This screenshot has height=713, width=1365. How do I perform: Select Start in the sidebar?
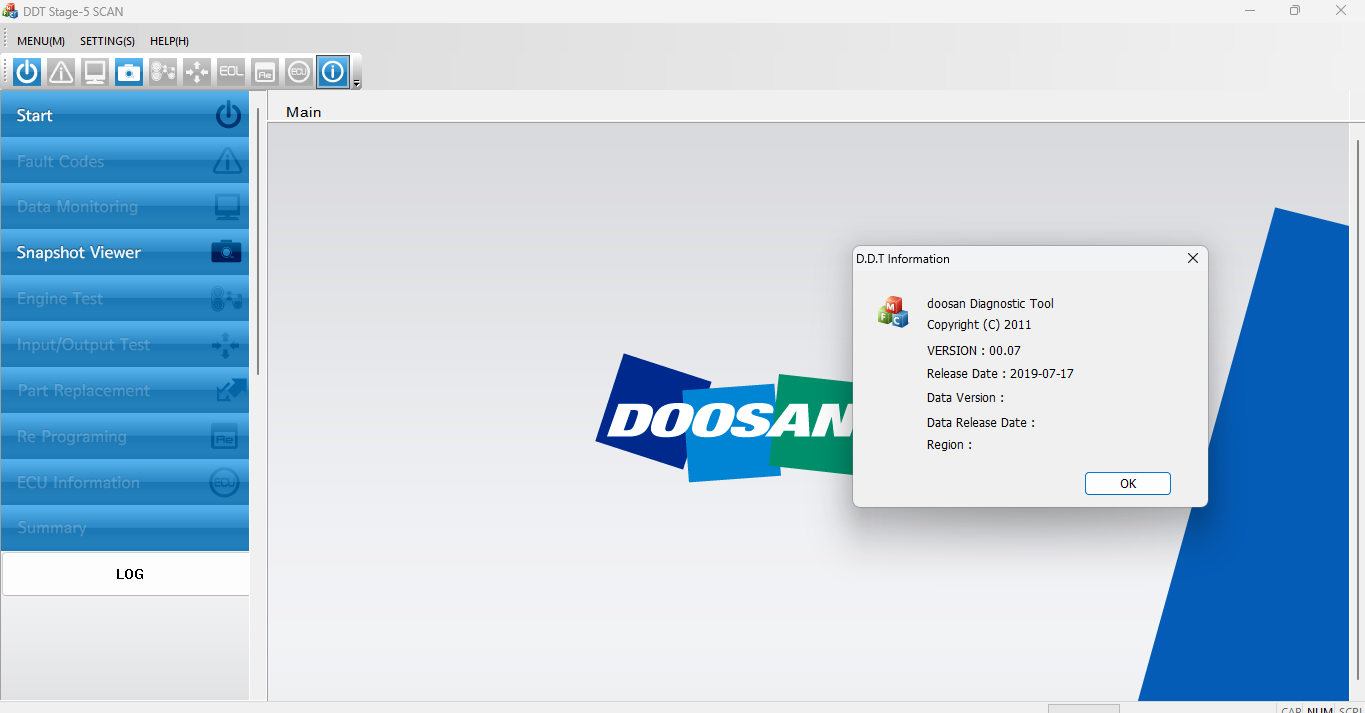pos(125,115)
